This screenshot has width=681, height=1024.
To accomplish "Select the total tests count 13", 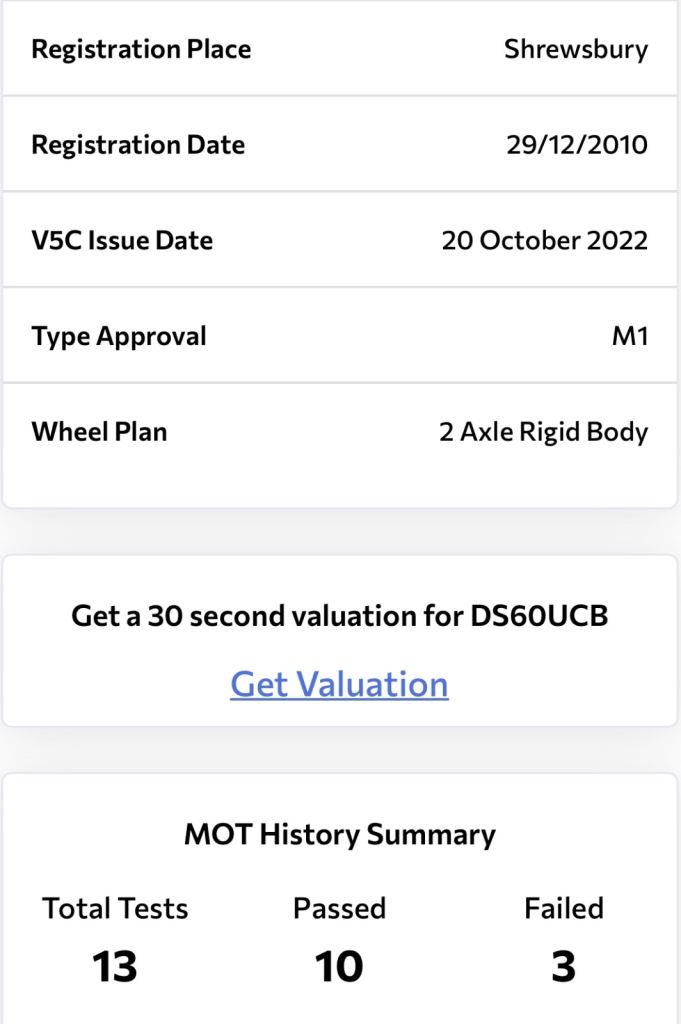I will 115,967.
